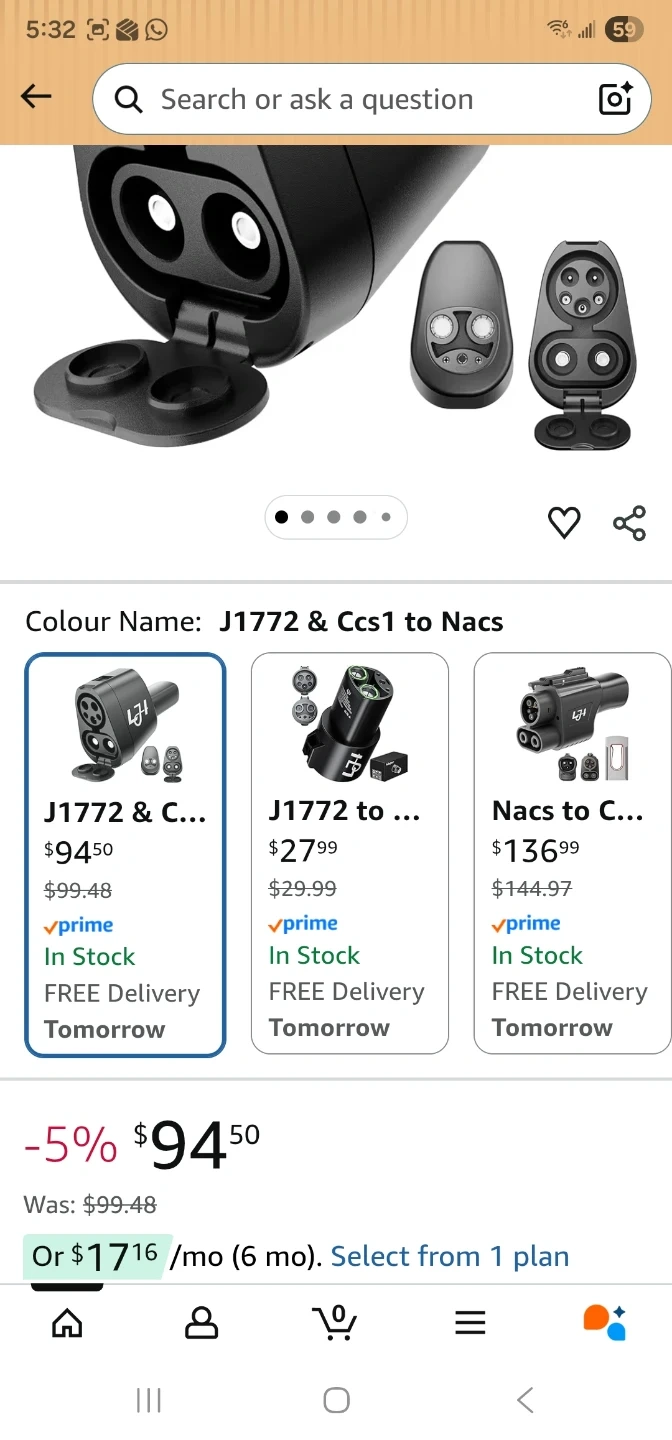Open hamburger menu in bottom bar

point(470,1322)
